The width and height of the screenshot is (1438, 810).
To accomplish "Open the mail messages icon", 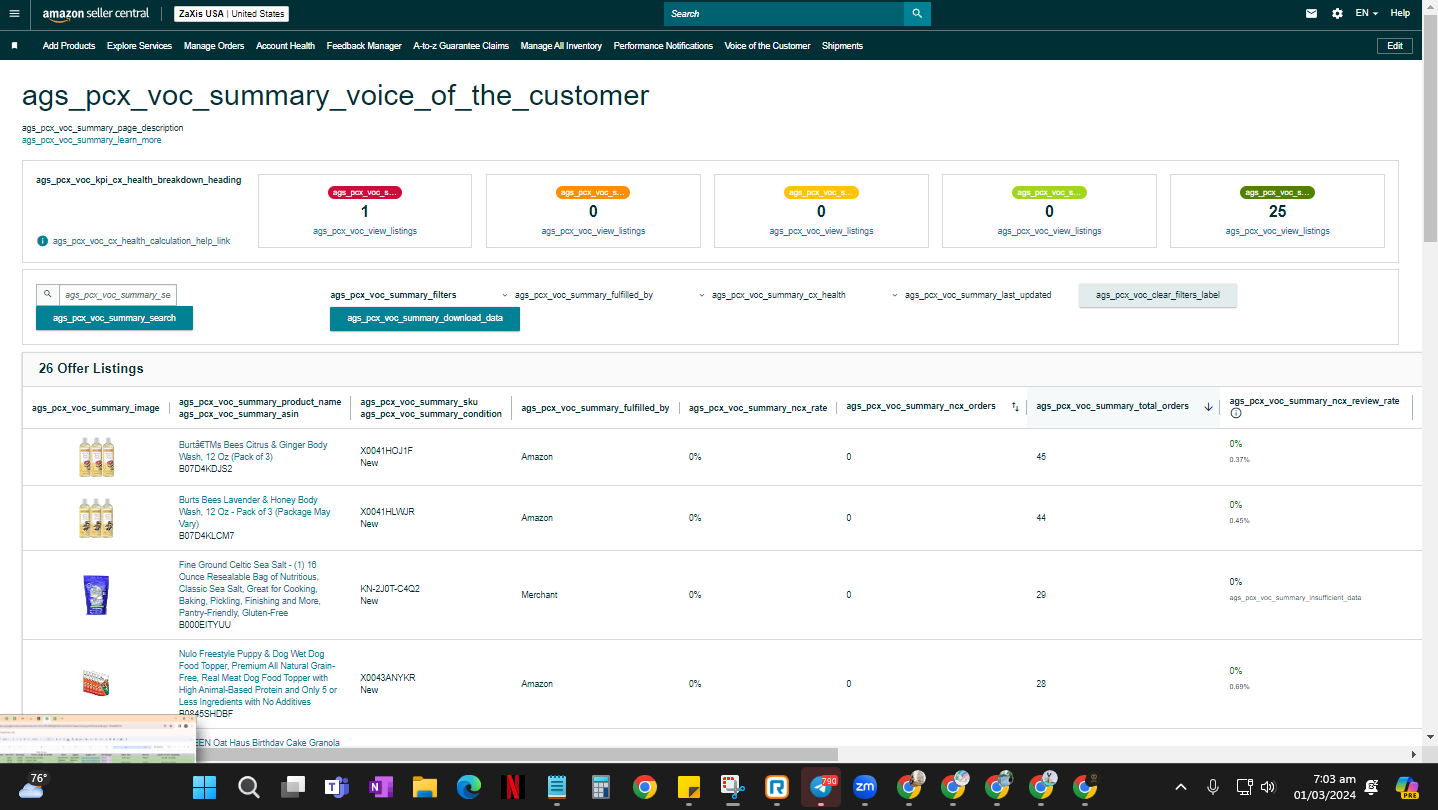I will tap(1311, 14).
